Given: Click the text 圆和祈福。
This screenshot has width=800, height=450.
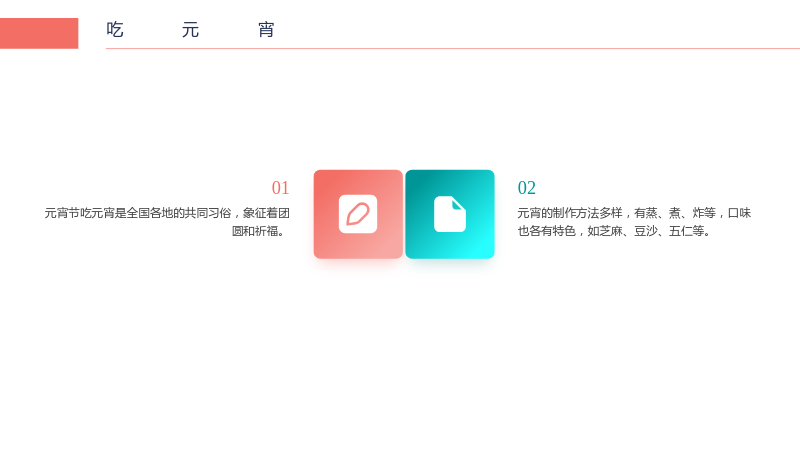Looking at the screenshot, I should coord(260,231).
